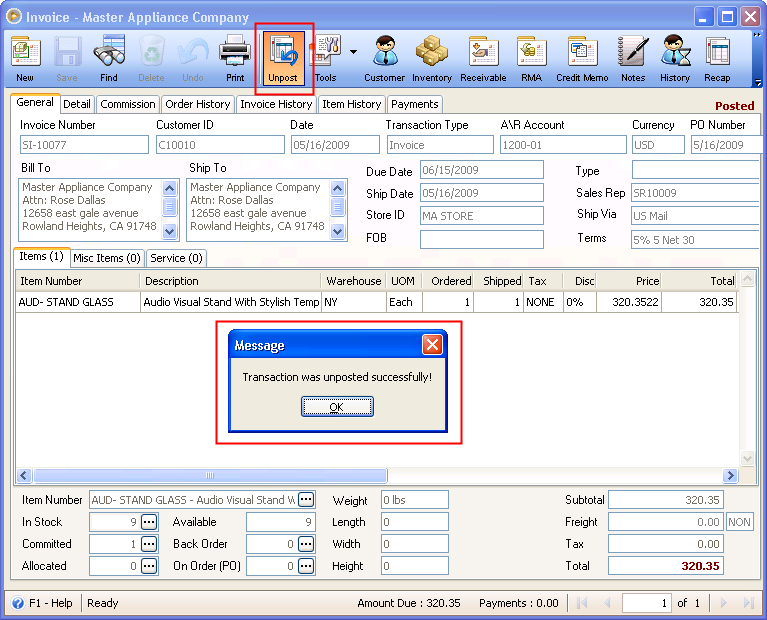The height and width of the screenshot is (620, 767).
Task: Click the Terms field 5% 5 Net 30
Action: pyautogui.click(x=695, y=240)
